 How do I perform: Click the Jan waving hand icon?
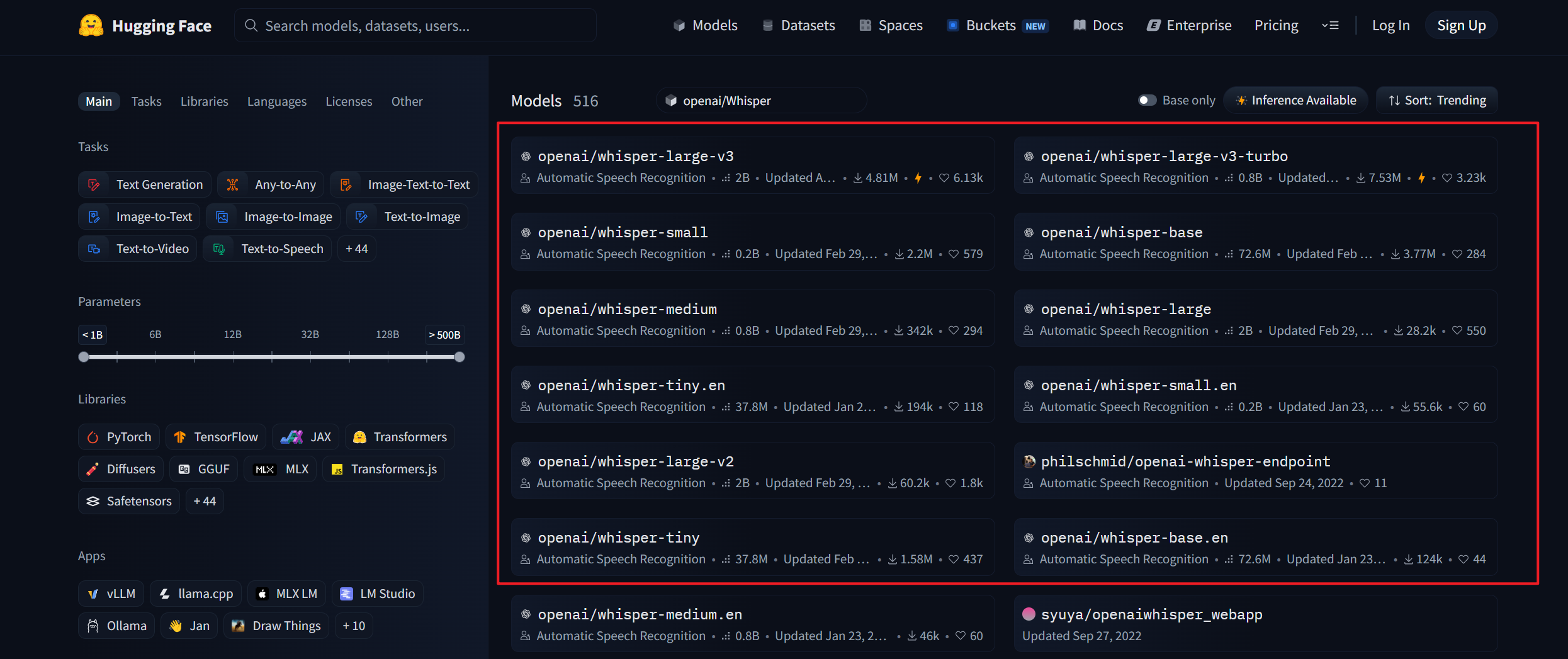(x=176, y=626)
